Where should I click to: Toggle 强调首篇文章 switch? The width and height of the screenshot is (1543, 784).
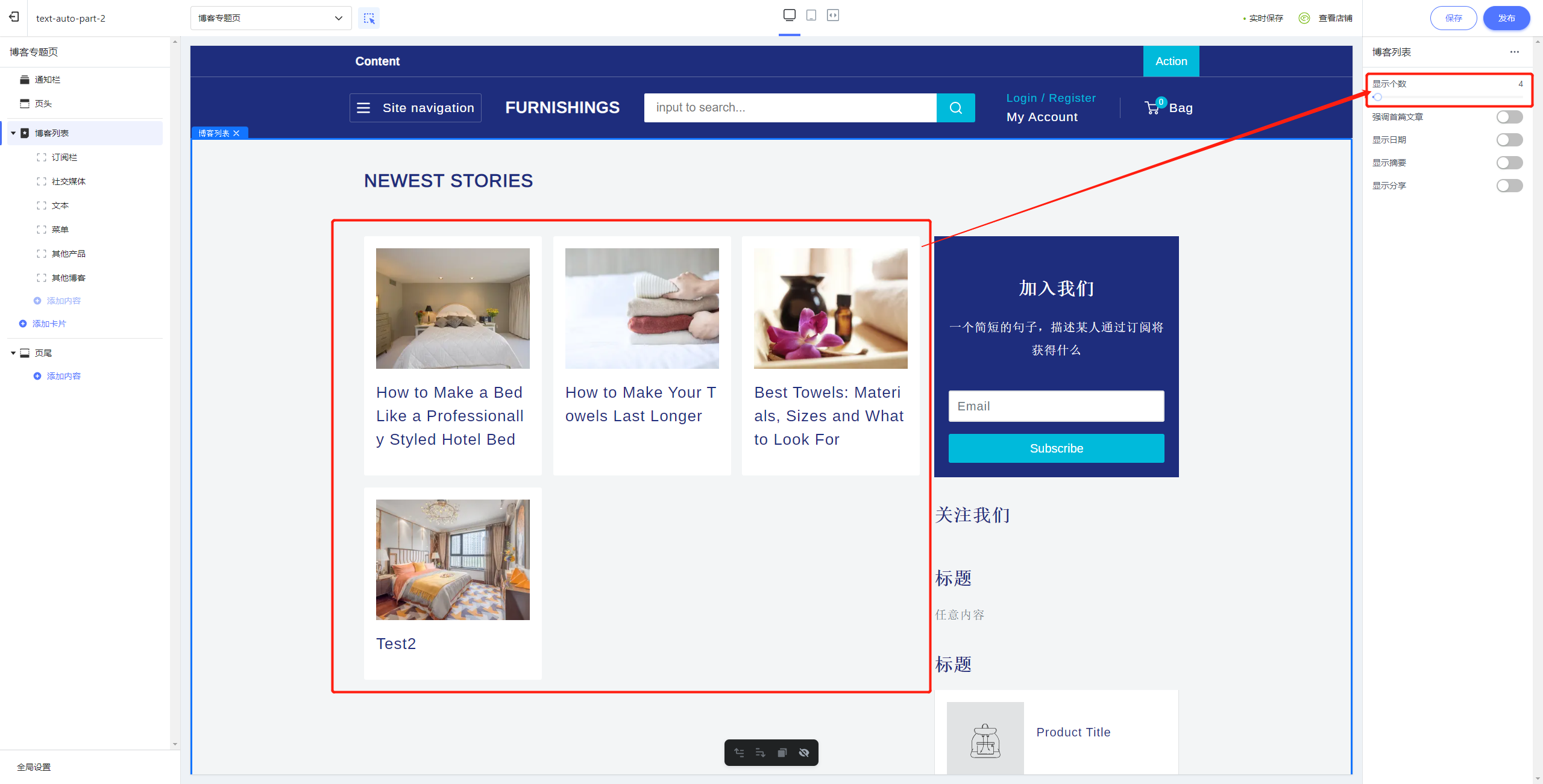(1509, 117)
